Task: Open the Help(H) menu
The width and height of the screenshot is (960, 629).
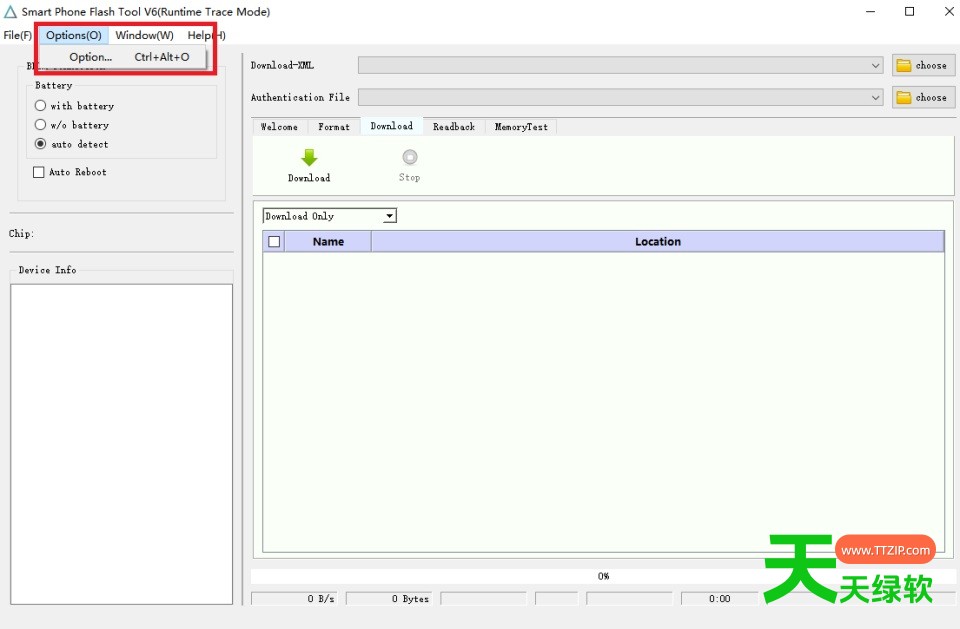Action: (x=206, y=35)
